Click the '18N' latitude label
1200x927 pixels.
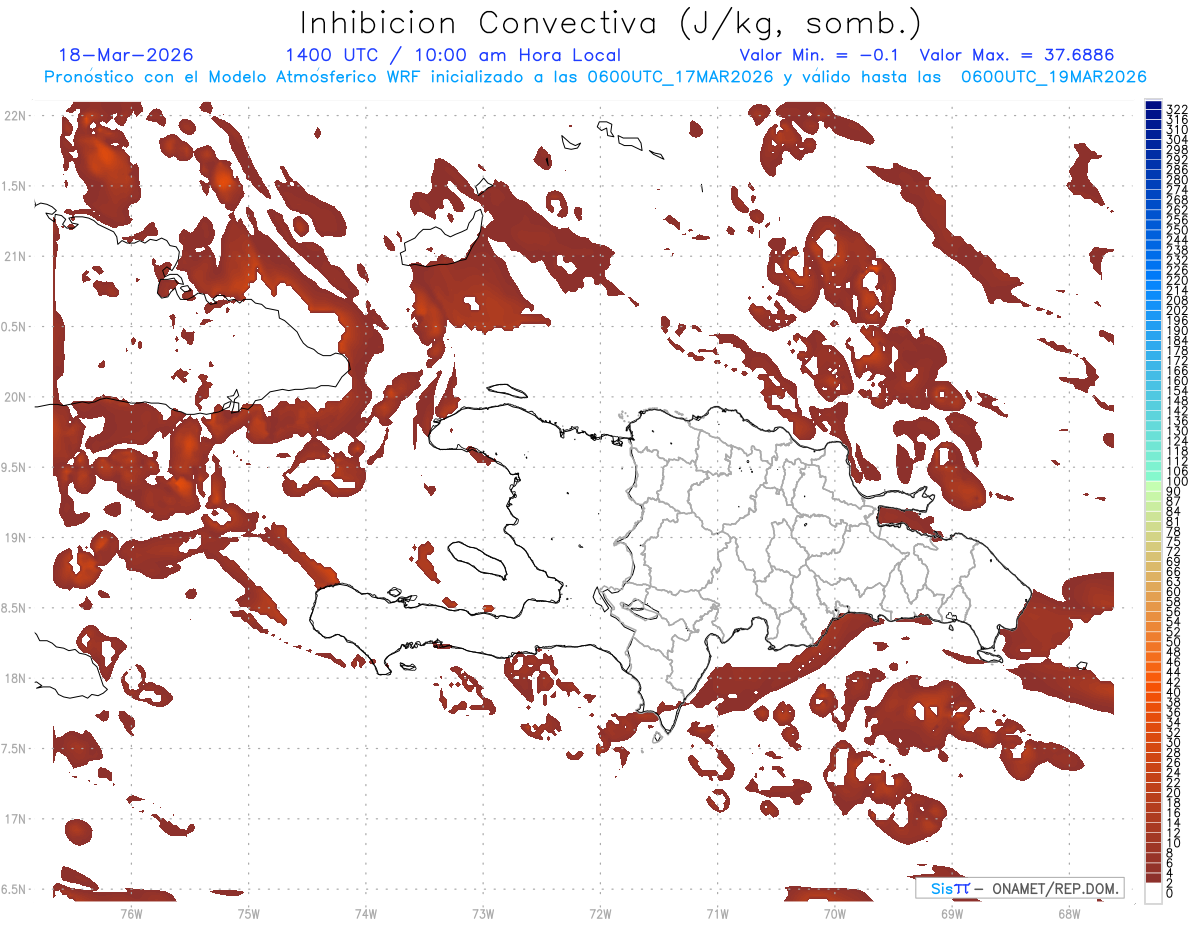coord(16,678)
